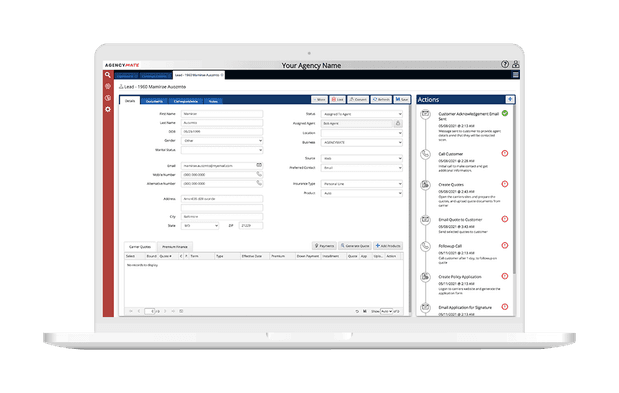Click the phone icon beside Mobile Number
The height and width of the screenshot is (393, 619).
(x=259, y=174)
